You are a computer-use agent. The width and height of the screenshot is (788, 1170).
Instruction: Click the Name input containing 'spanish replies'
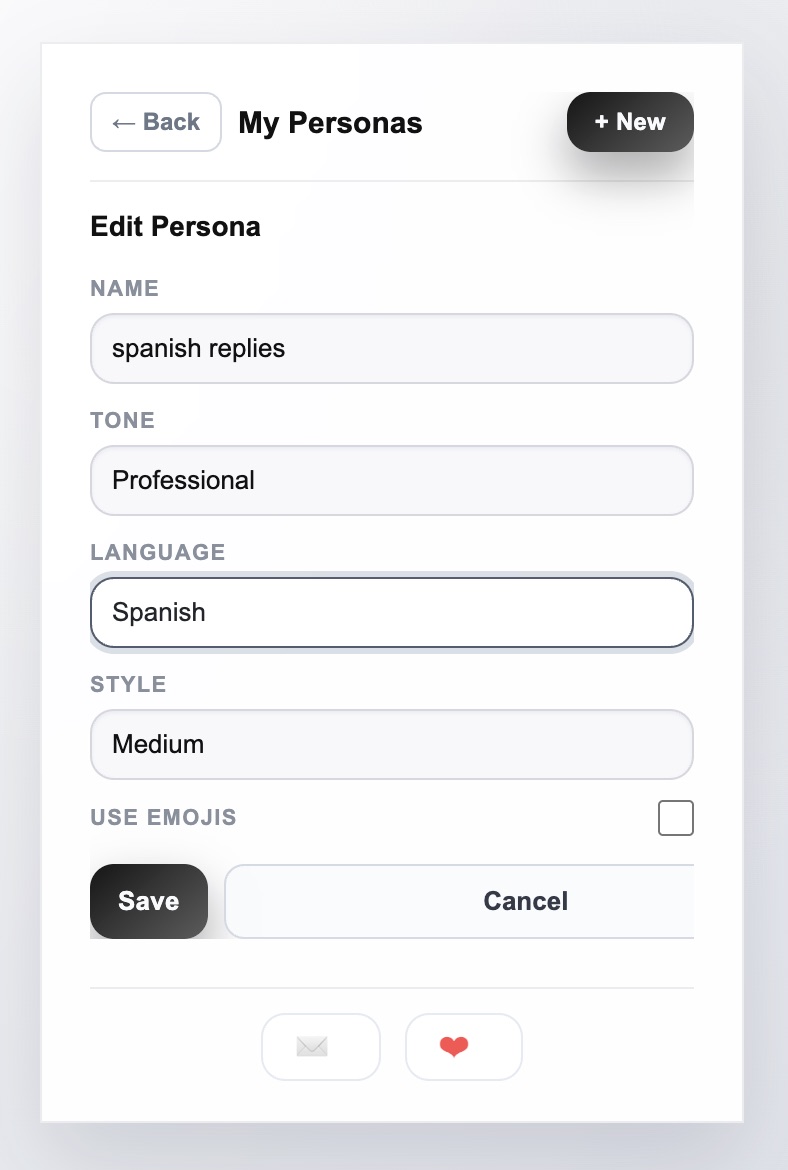[x=392, y=348]
